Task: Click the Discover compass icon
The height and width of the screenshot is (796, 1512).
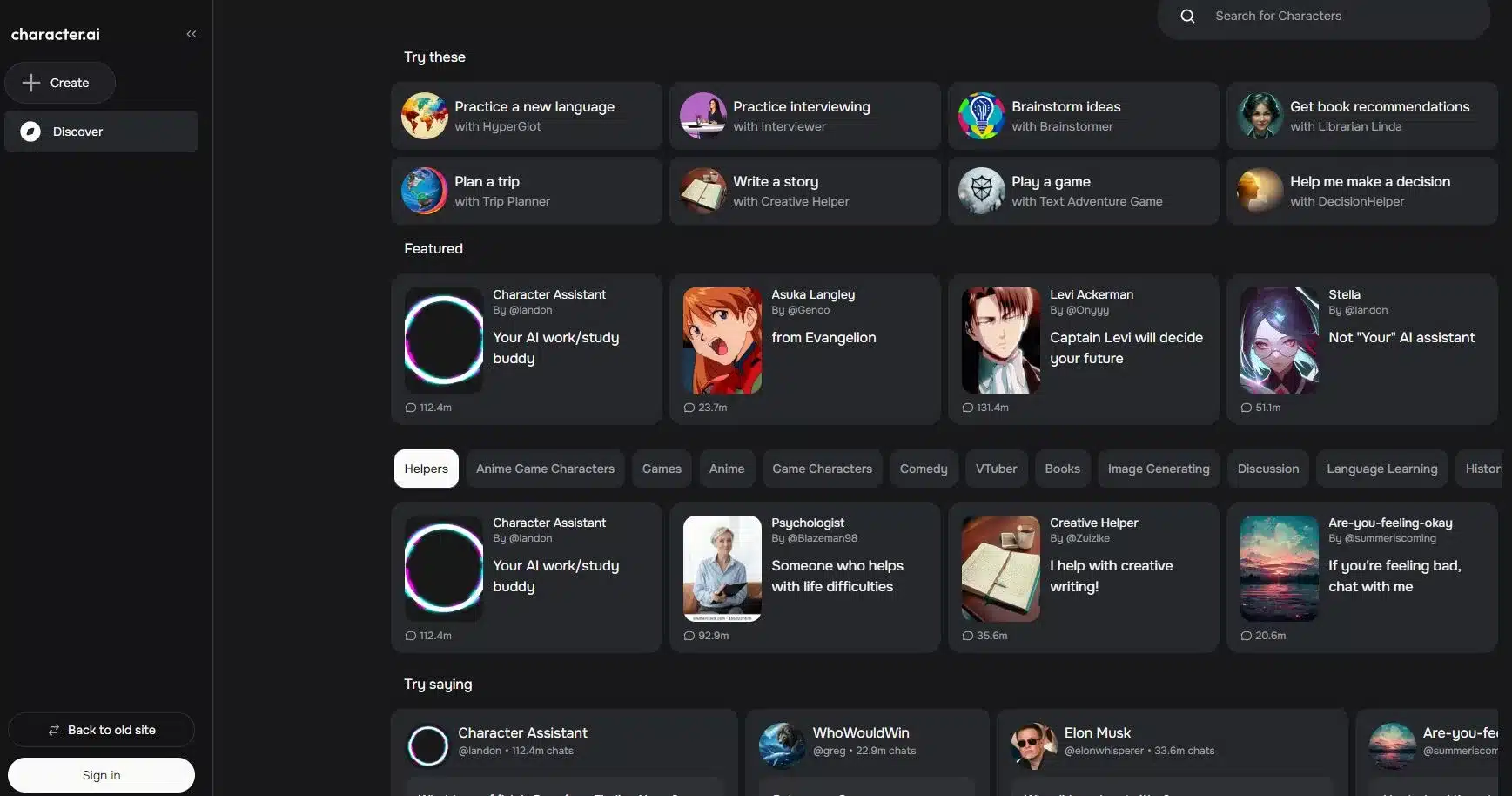Action: [x=30, y=132]
